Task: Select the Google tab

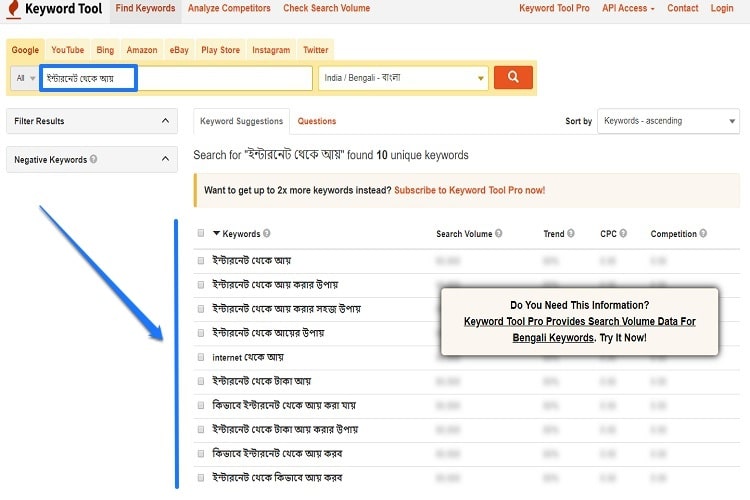Action: [25, 50]
